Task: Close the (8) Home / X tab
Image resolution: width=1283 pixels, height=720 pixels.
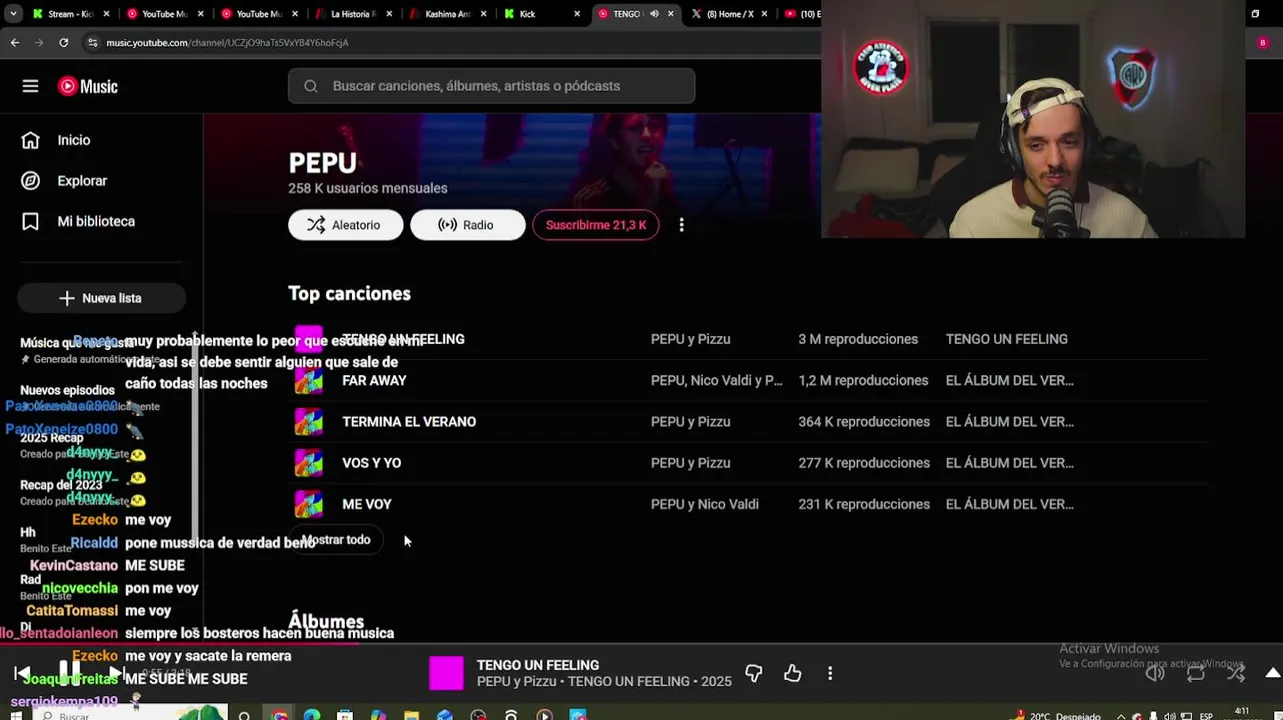Action: [x=765, y=14]
